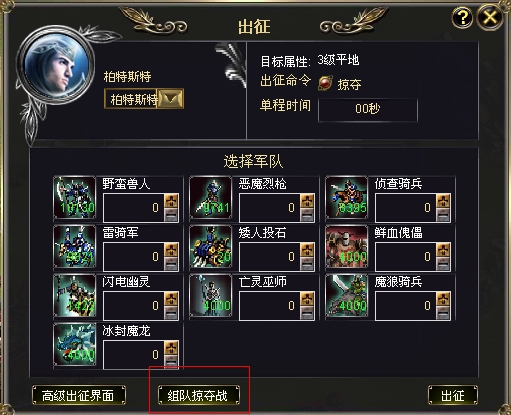Open the 柏特斯特 hero dropdown arrow
Screen dimensions: 511x415
click(171, 99)
